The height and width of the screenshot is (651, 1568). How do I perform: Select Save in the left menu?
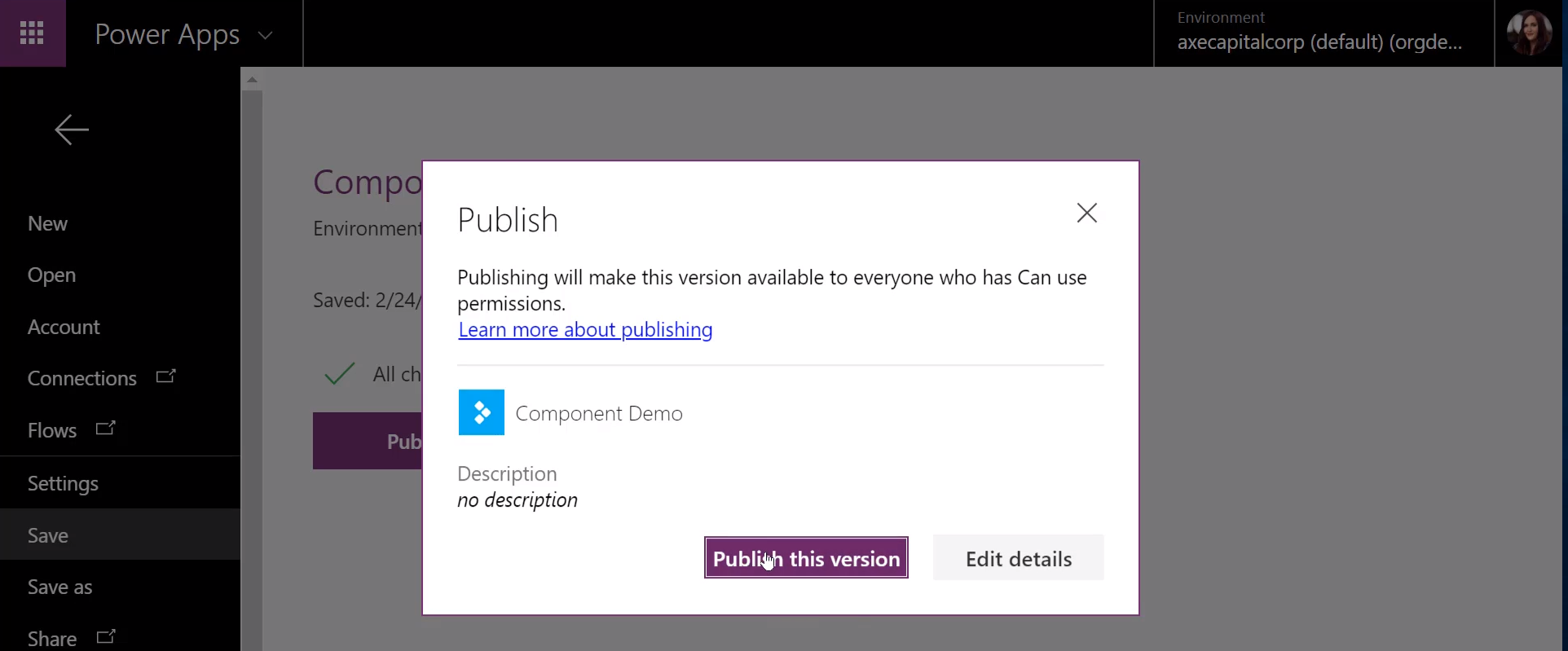coord(120,534)
